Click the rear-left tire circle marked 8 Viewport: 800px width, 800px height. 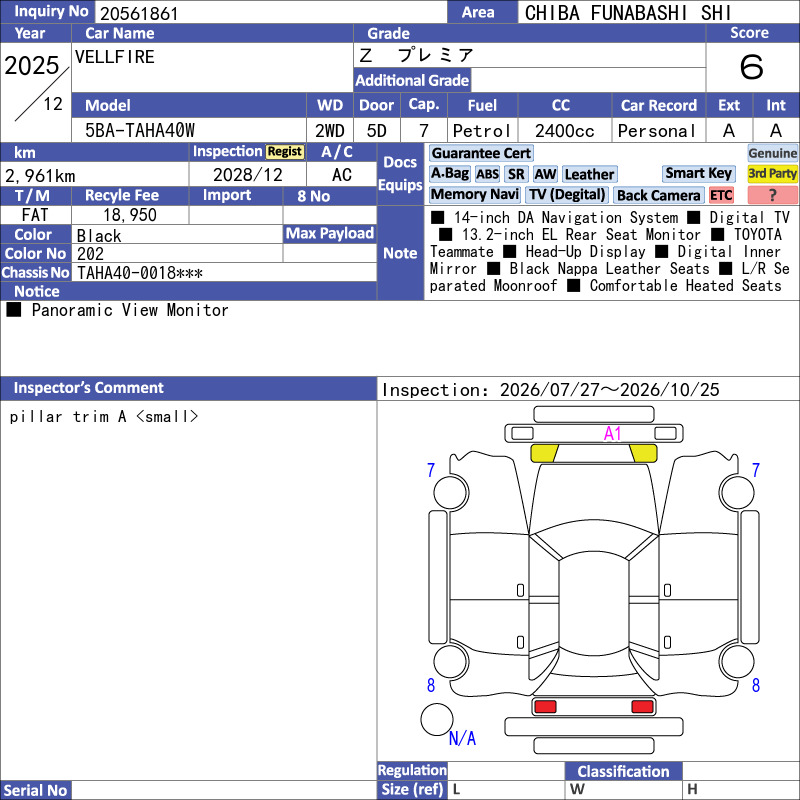[451, 662]
